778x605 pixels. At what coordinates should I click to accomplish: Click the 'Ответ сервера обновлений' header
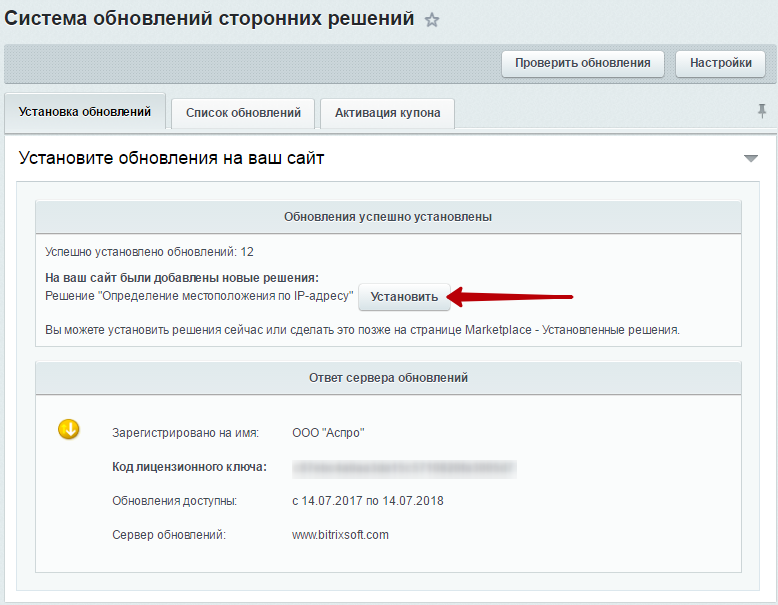click(389, 378)
